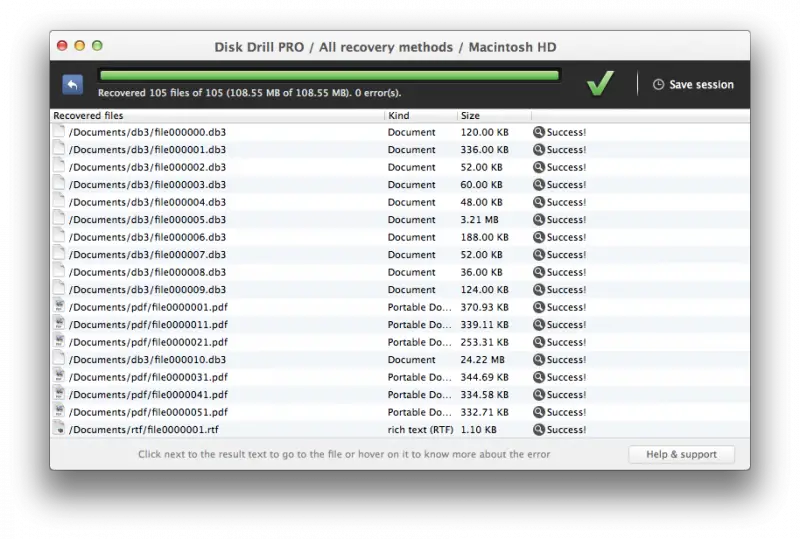
Task: Click magnifier icon in file000007.db3 row
Action: point(538,254)
